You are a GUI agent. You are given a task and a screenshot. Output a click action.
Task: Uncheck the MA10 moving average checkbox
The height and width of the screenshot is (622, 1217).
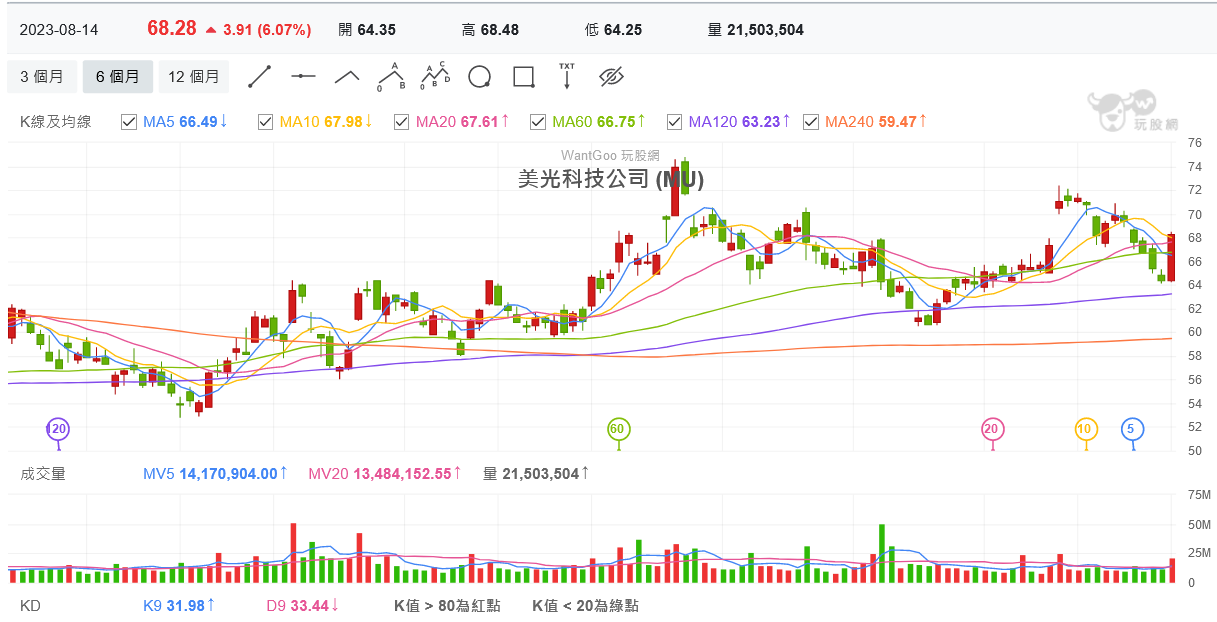(x=265, y=122)
